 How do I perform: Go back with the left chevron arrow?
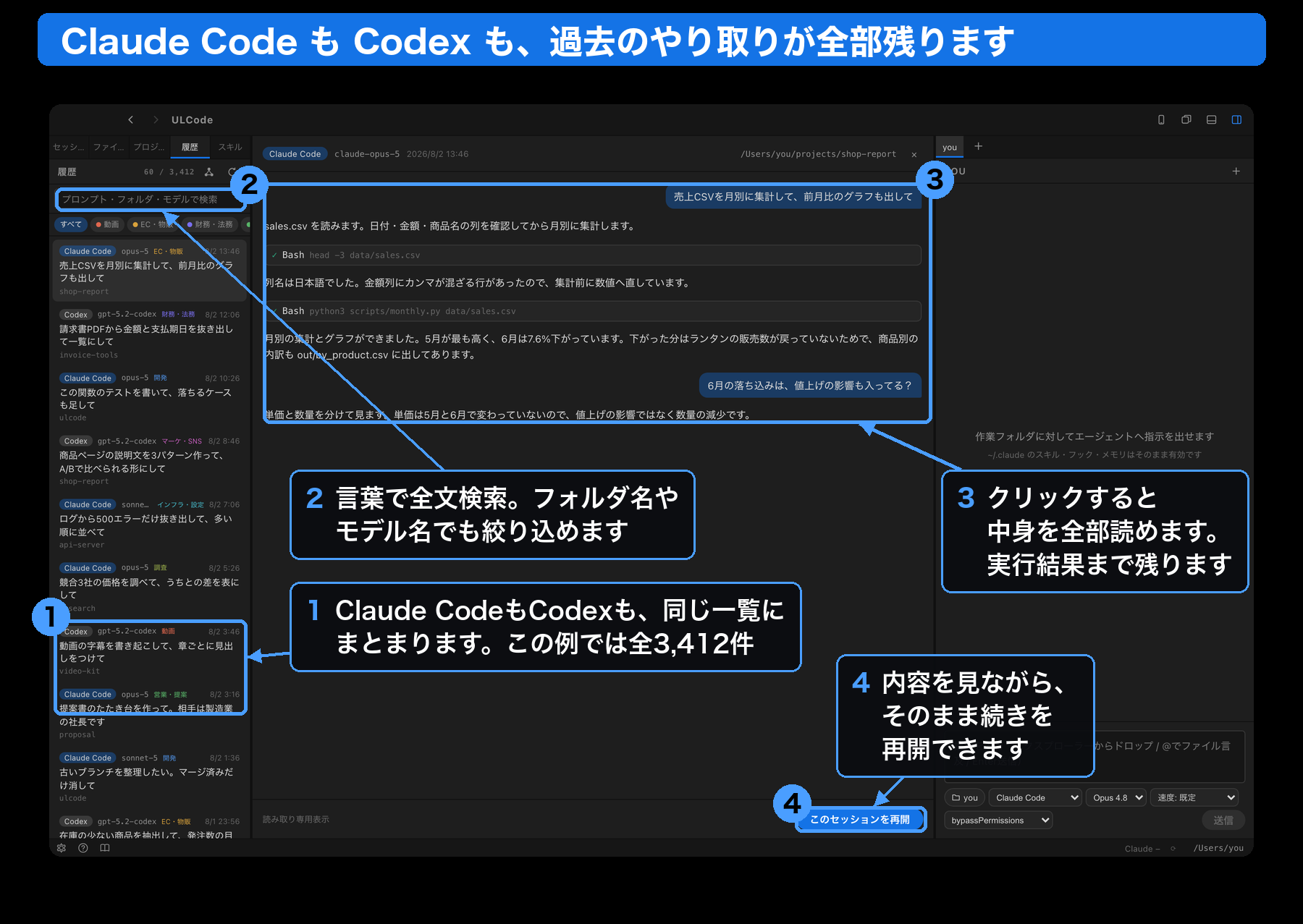coord(131,120)
